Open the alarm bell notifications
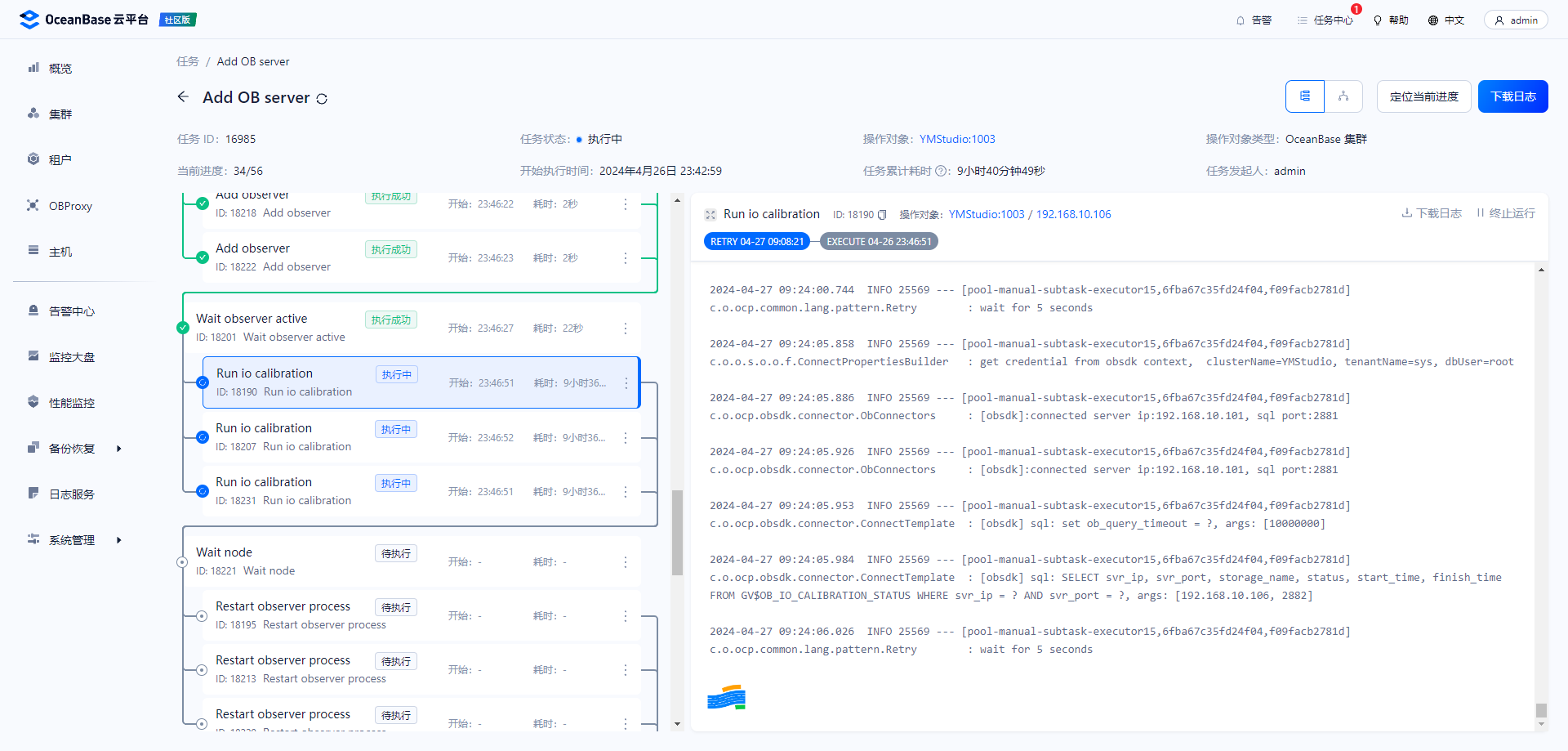This screenshot has width=1568, height=751. (1254, 20)
